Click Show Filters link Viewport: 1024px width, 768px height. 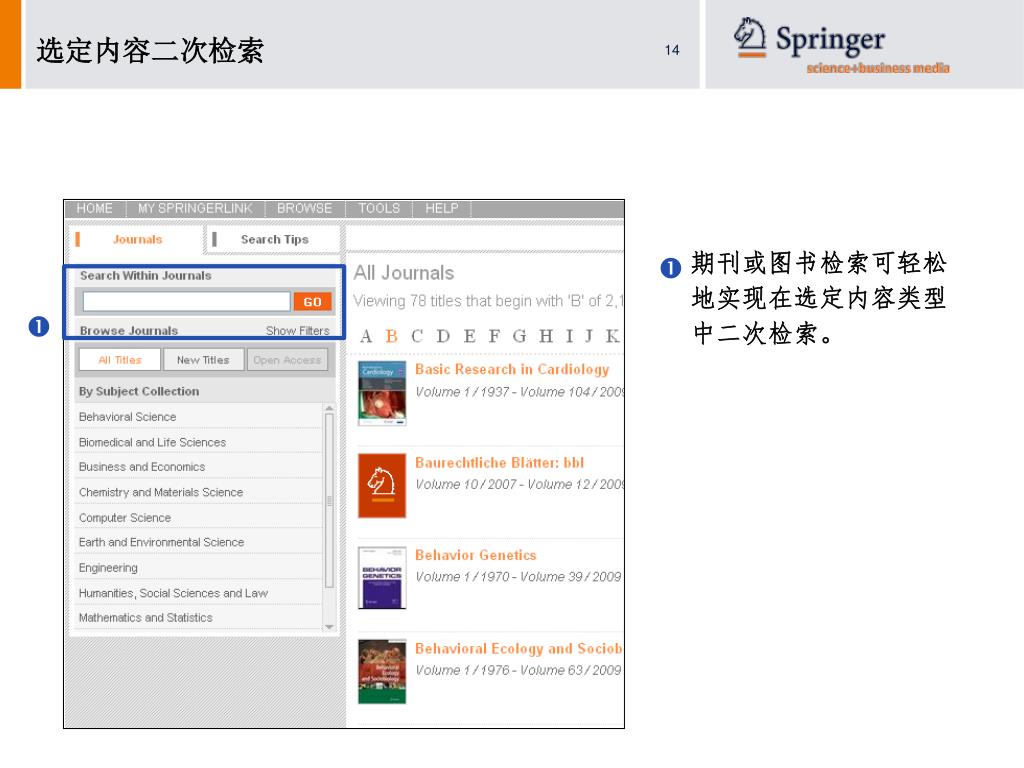tap(298, 331)
